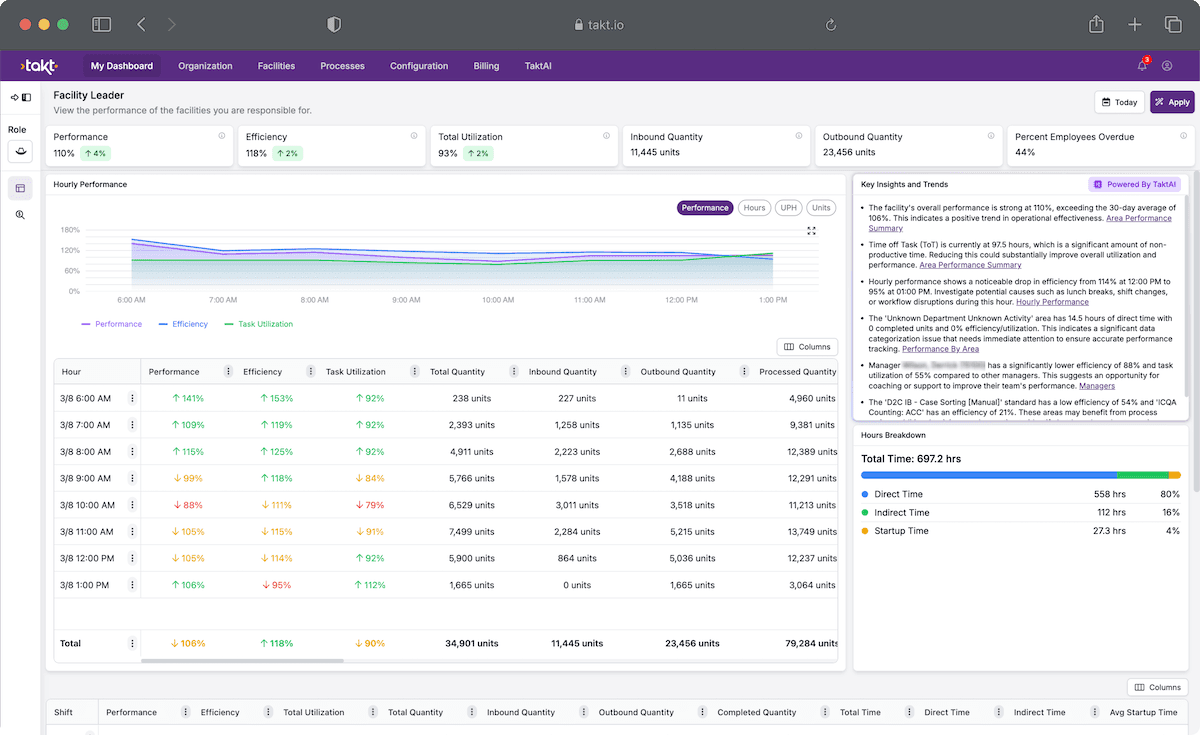Viewport: 1200px width, 735px height.
Task: Click the Apply button
Action: coord(1171,102)
